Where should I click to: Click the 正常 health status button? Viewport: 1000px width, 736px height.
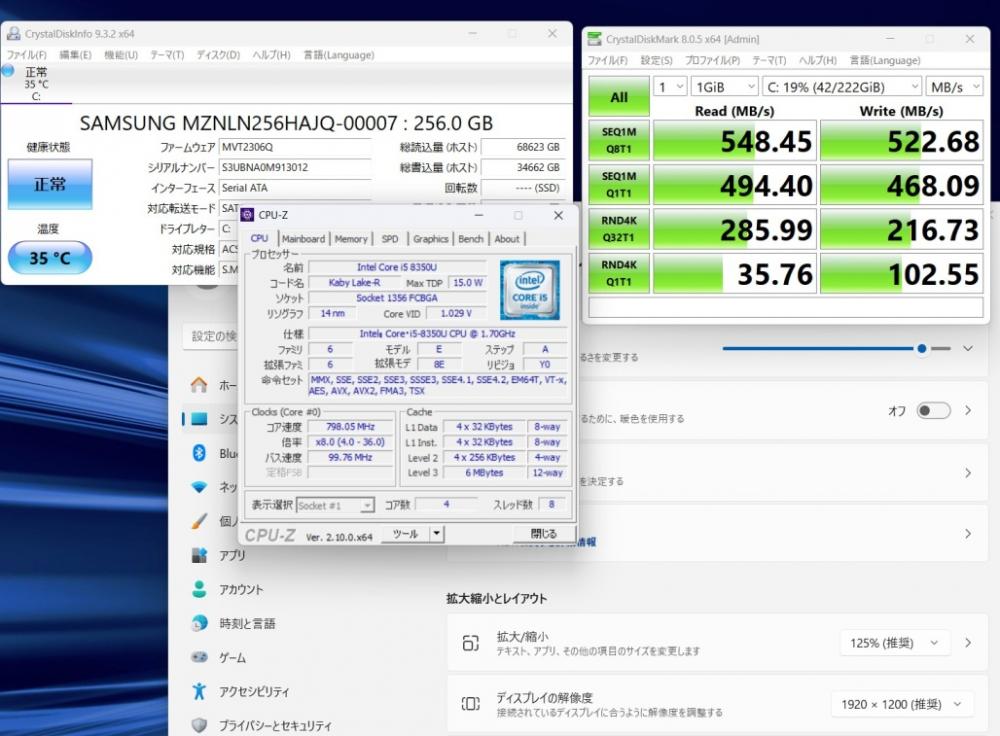pyautogui.click(x=50, y=184)
